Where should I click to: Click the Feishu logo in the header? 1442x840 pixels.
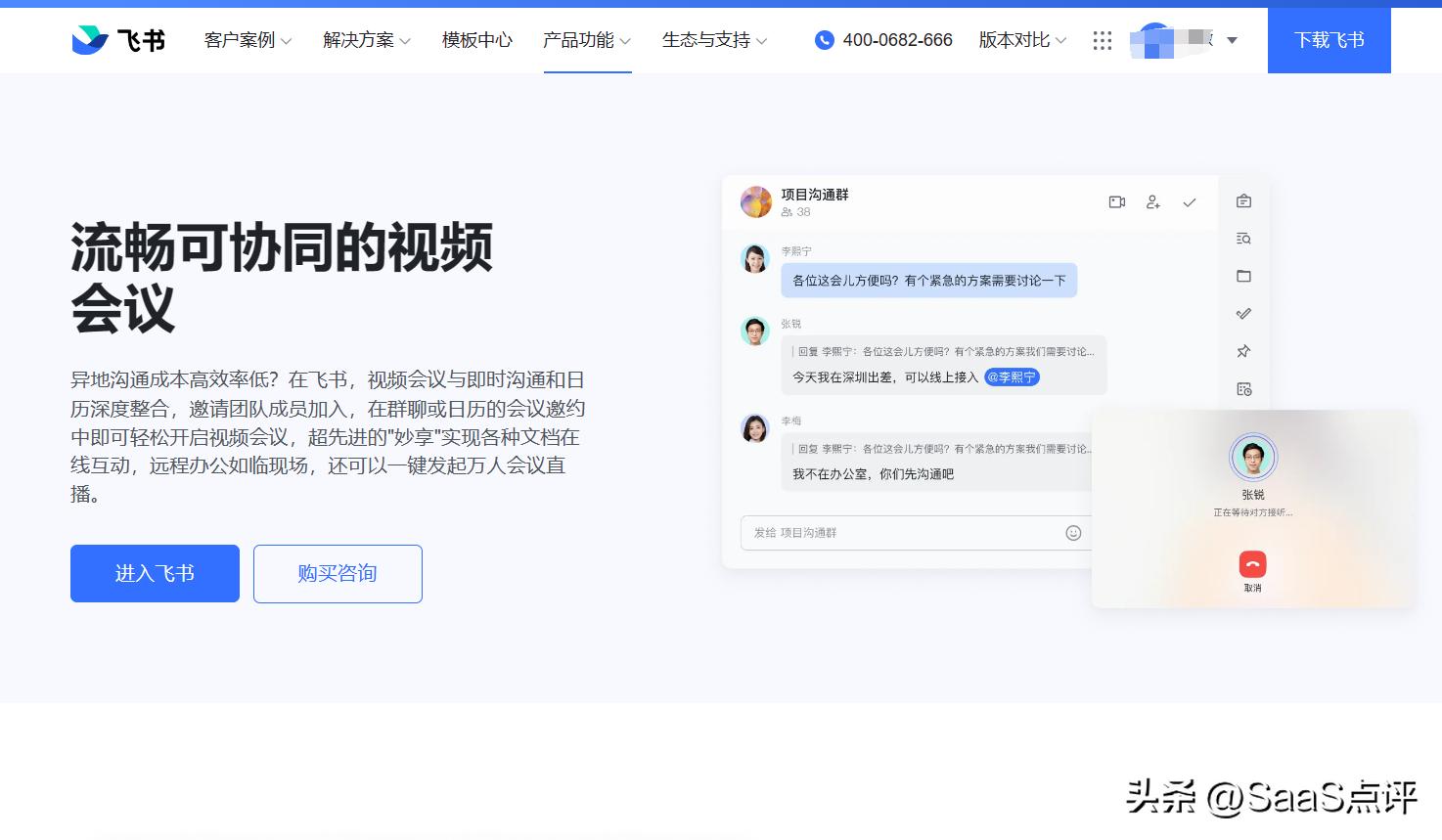click(118, 40)
